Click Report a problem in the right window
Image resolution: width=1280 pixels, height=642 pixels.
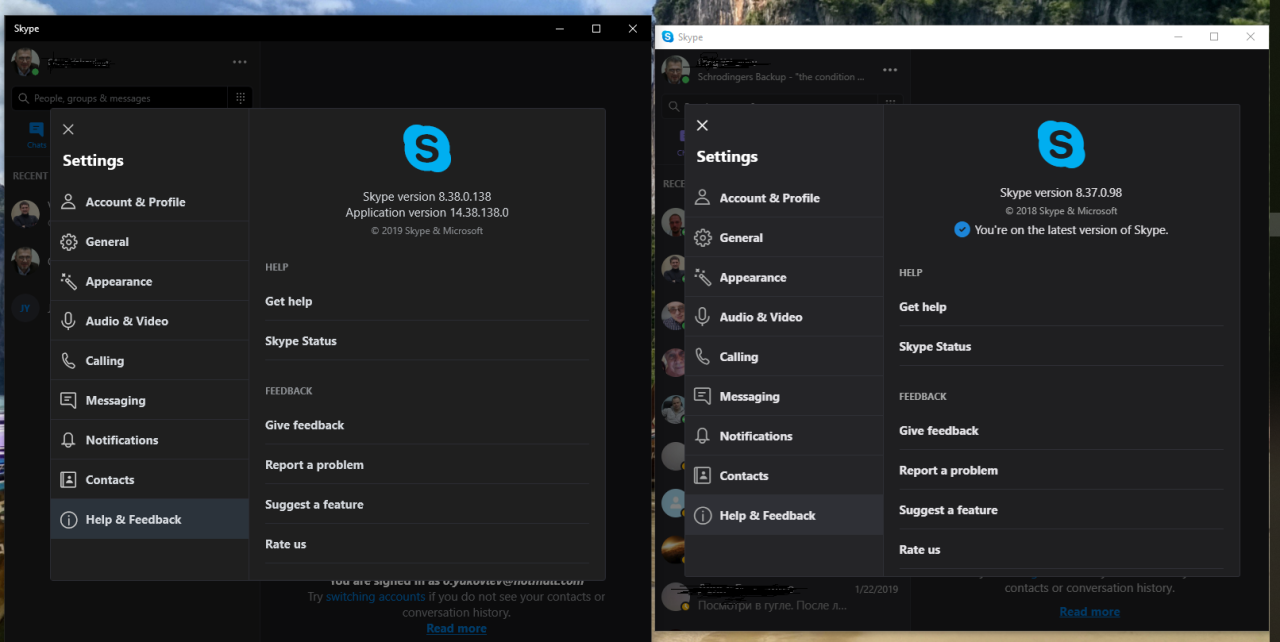[x=1061, y=471]
